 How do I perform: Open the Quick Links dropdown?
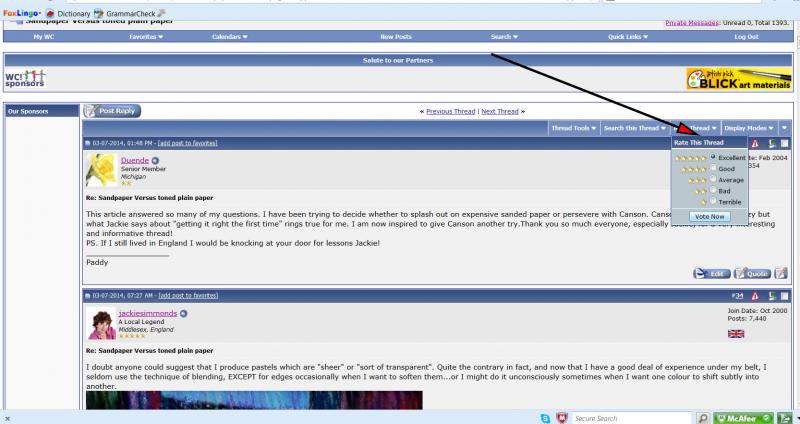(628, 37)
